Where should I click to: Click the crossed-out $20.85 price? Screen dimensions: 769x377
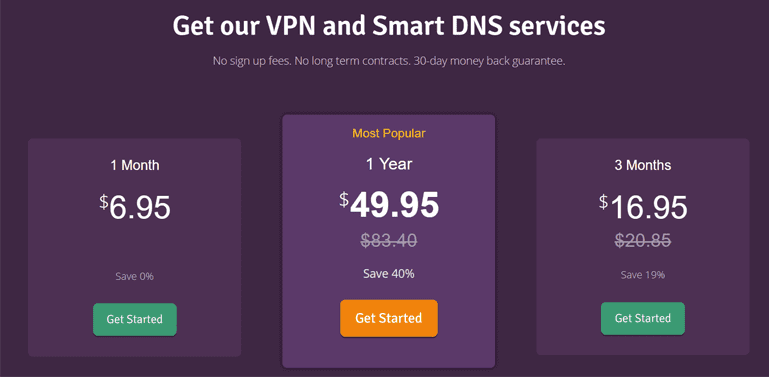tap(643, 240)
